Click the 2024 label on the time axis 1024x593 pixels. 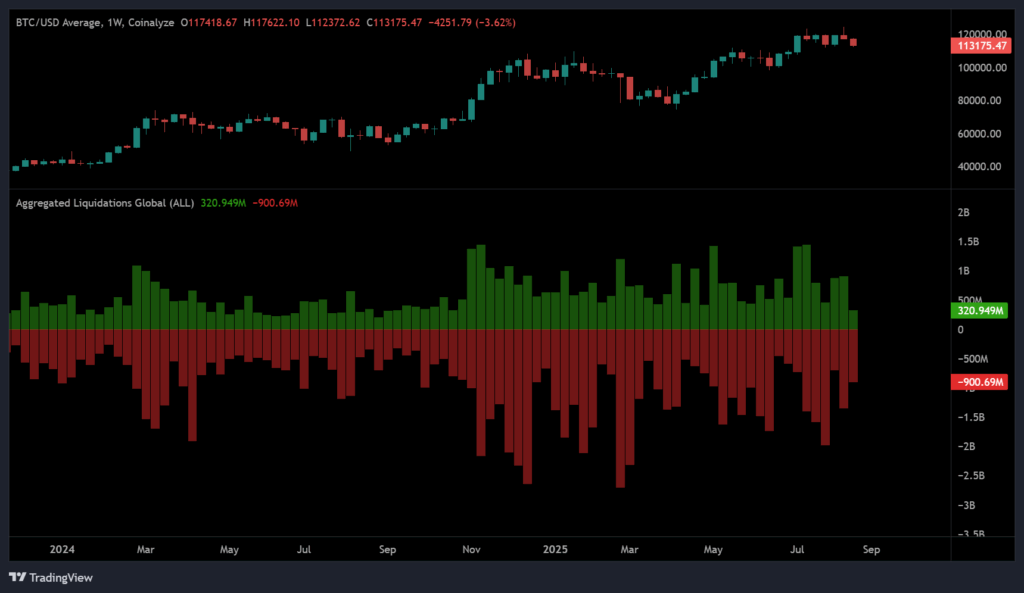point(63,549)
